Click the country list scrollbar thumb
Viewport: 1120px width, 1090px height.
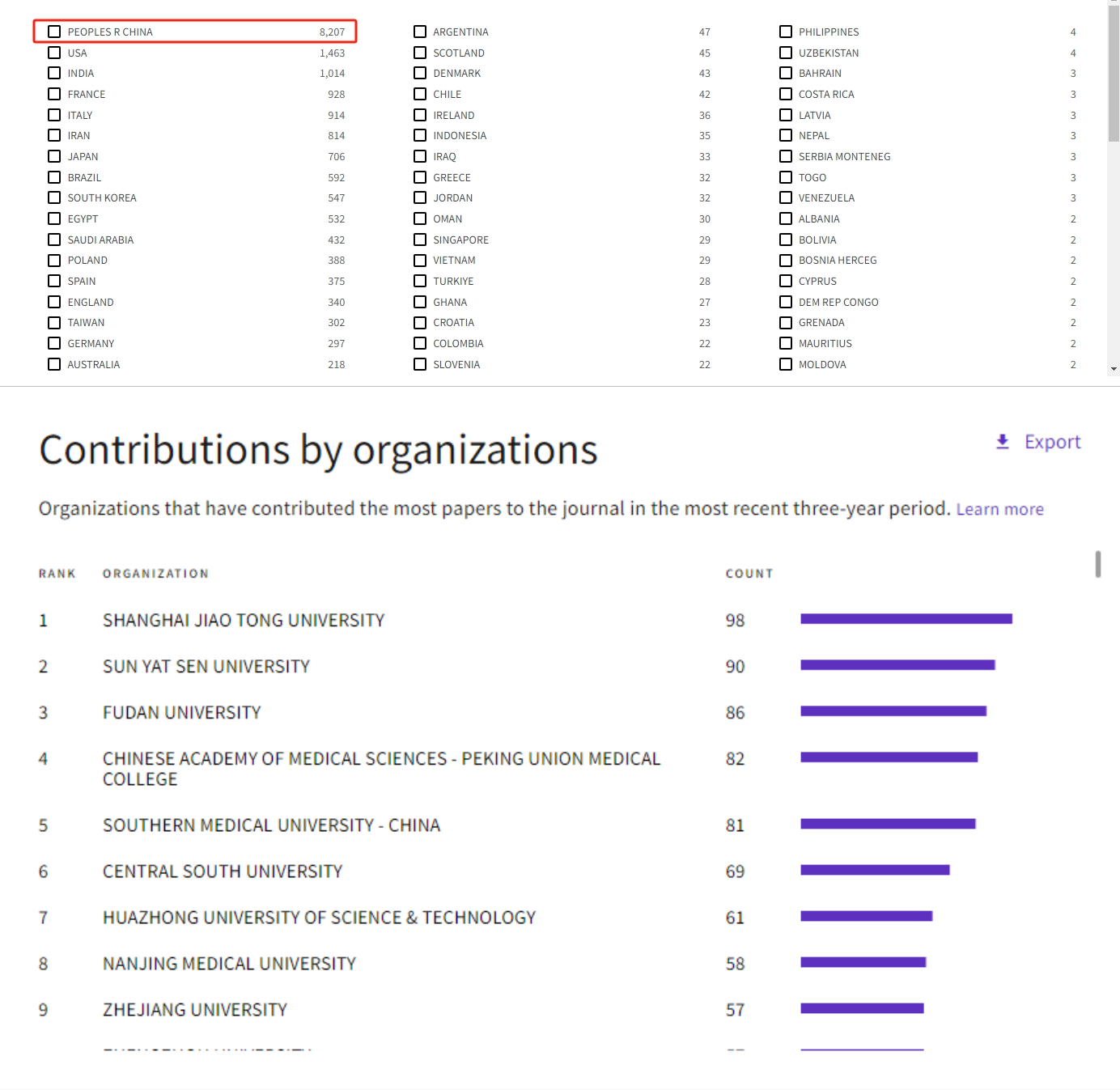pyautogui.click(x=1114, y=74)
